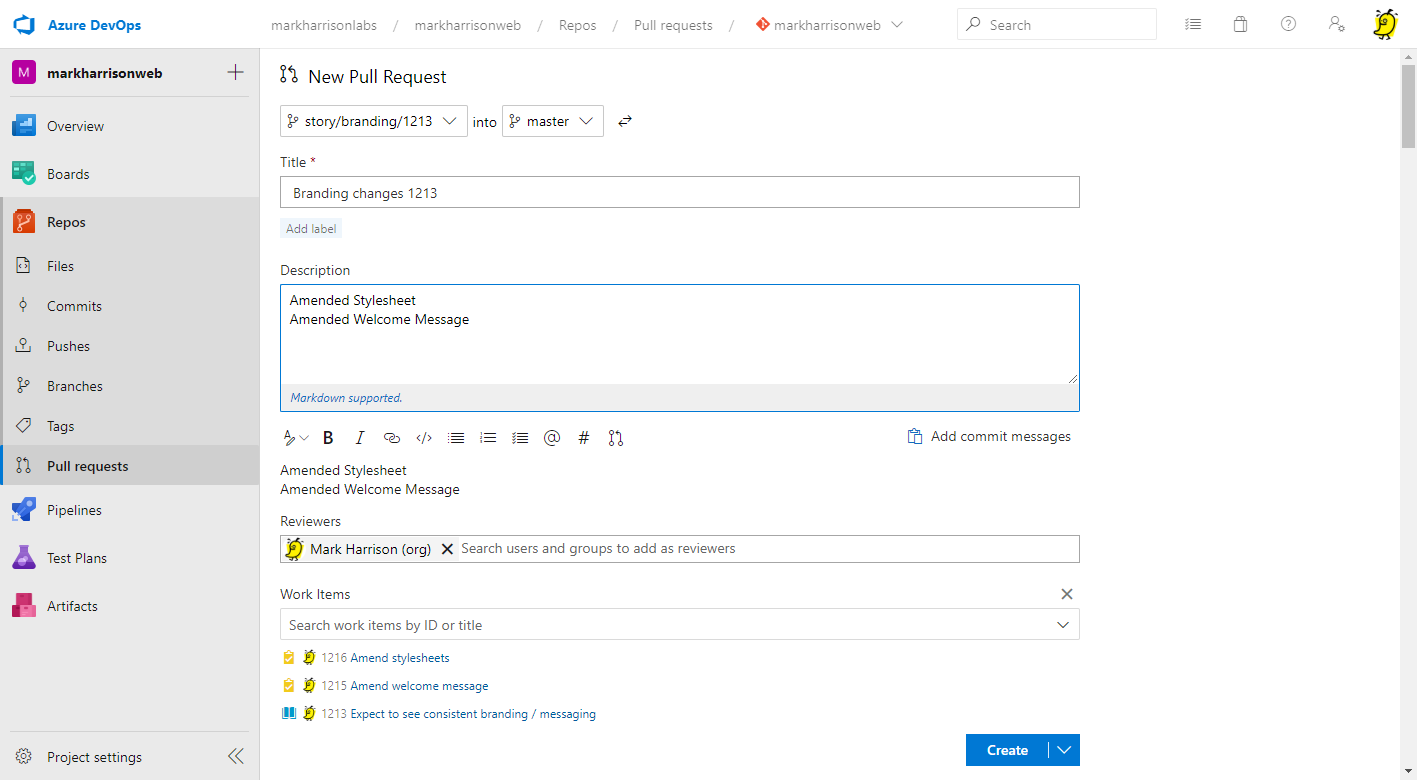Image resolution: width=1417 pixels, height=780 pixels.
Task: Open the Marketplace shopping bag icon
Action: tap(1240, 25)
